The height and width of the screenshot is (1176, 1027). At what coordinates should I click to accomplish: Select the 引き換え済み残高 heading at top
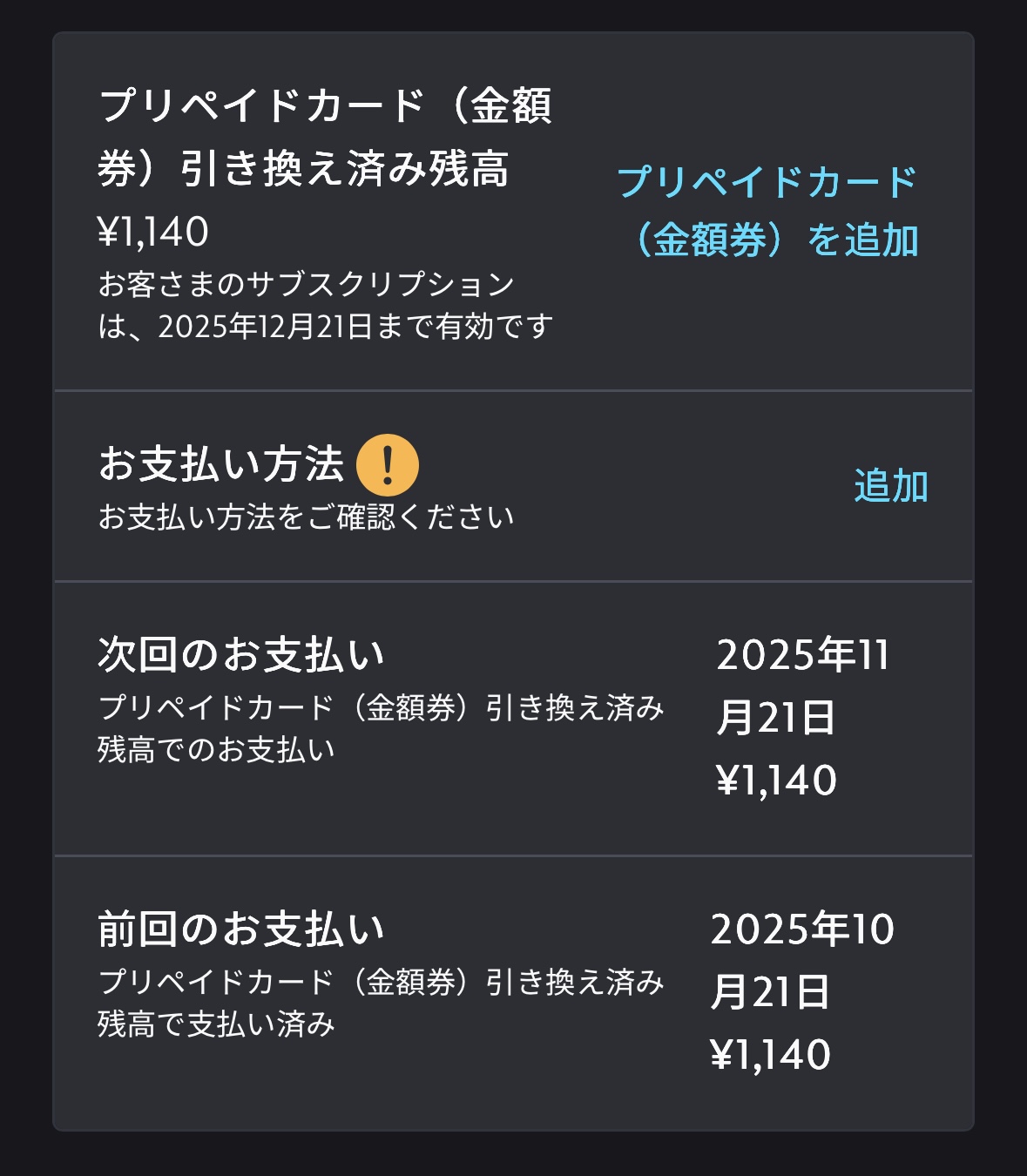coord(343,169)
